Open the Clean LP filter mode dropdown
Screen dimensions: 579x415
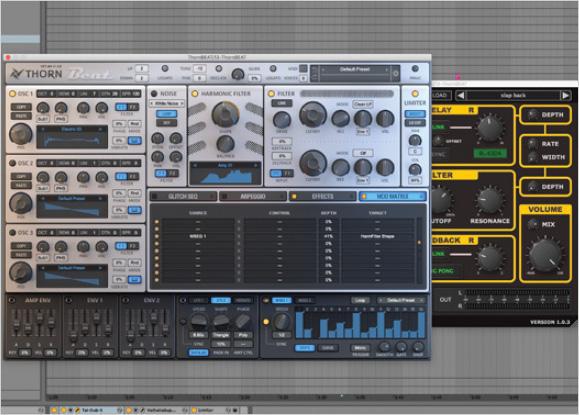coord(363,104)
